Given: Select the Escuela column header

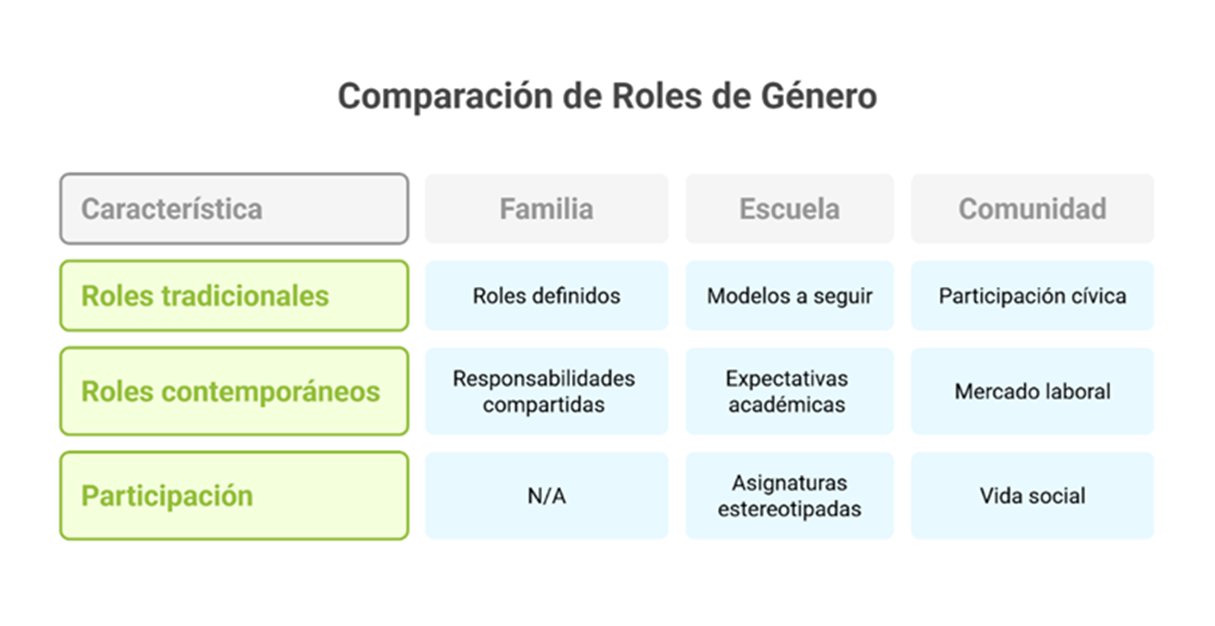Looking at the screenshot, I should click(x=789, y=209).
